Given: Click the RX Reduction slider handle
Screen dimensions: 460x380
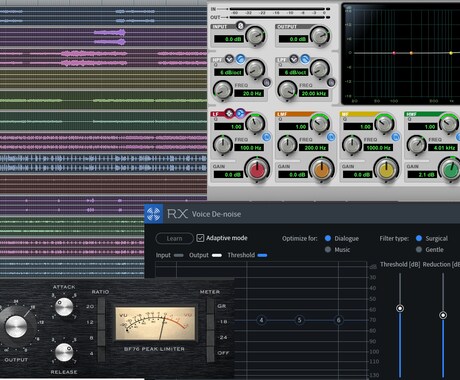Looking at the screenshot, I should (x=443, y=315).
